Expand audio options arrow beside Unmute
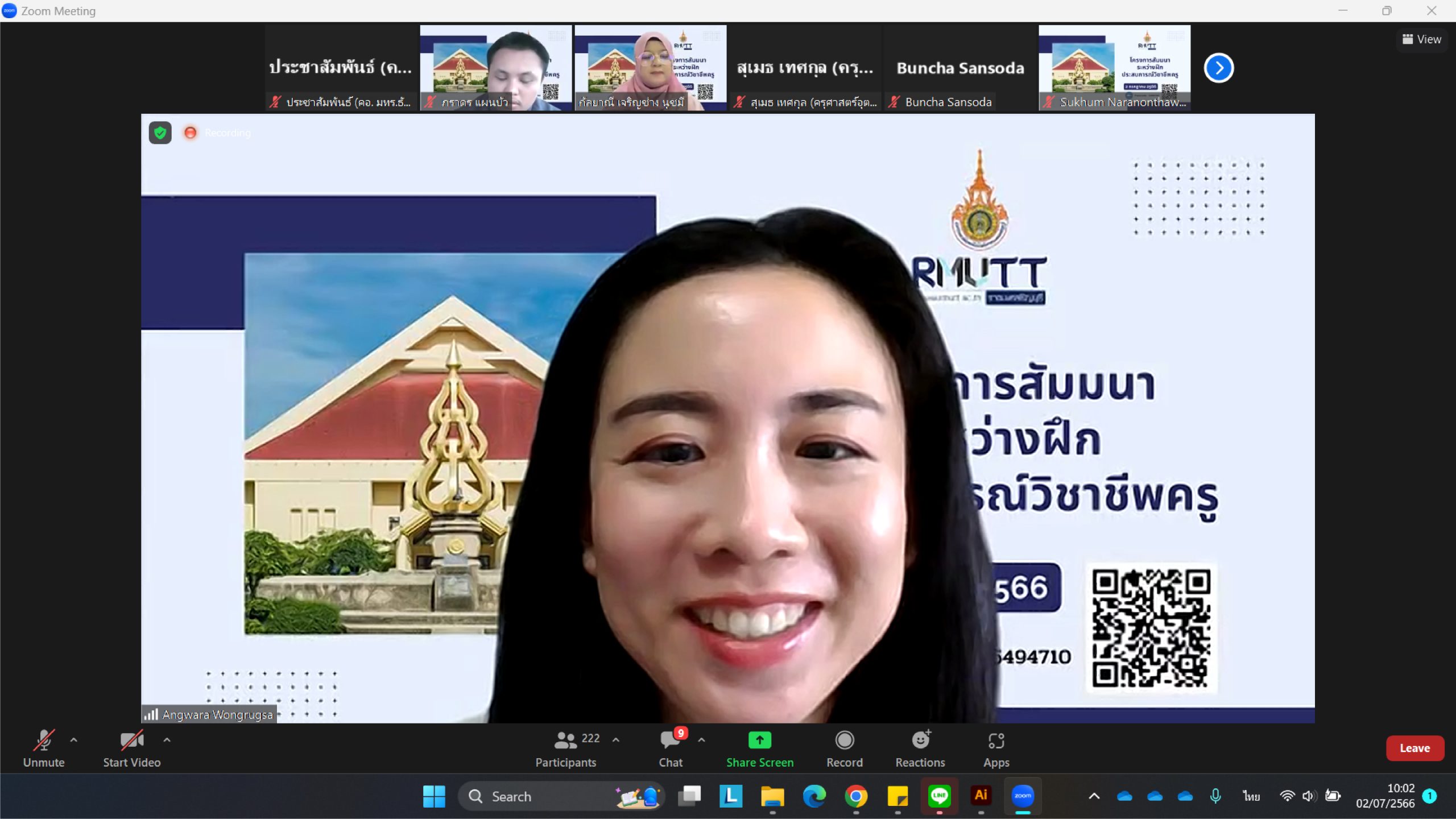The height and width of the screenshot is (819, 1456). pyautogui.click(x=73, y=740)
